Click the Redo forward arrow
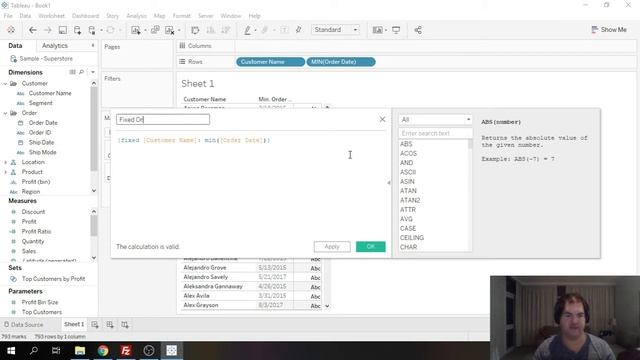Viewport: 640px width, 360px height. point(47,30)
